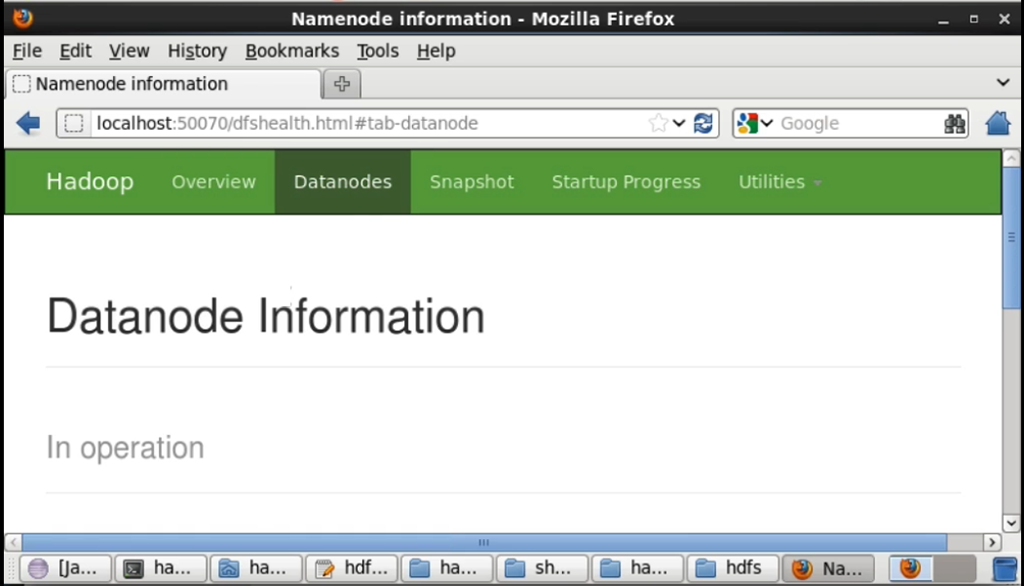
Task: Open the Startup Progress tab
Action: click(x=626, y=182)
